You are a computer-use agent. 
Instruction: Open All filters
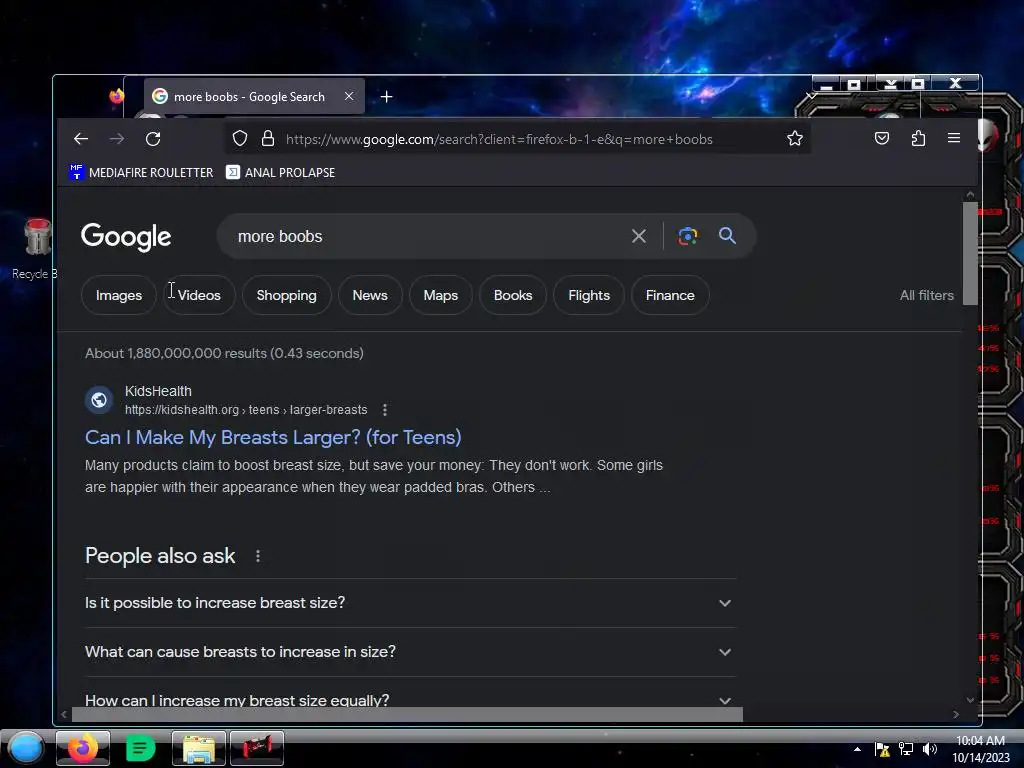click(927, 295)
